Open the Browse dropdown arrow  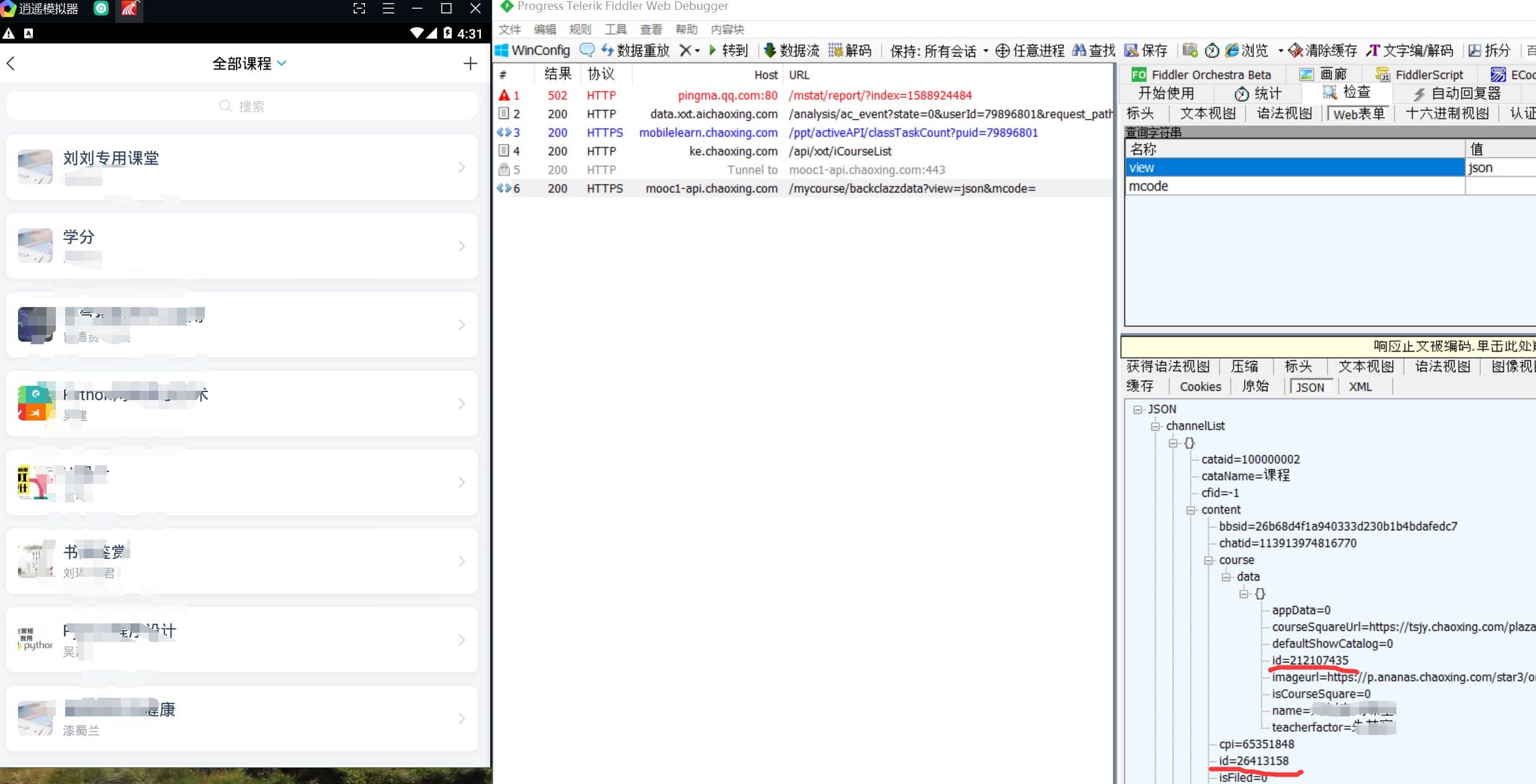point(1280,51)
